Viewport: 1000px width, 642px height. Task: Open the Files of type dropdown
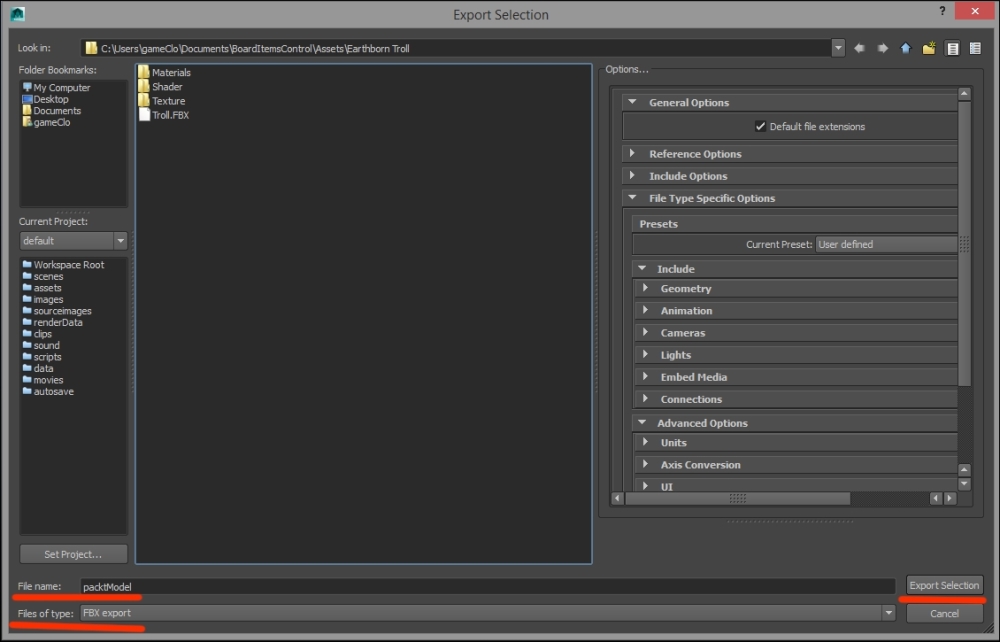[x=887, y=613]
